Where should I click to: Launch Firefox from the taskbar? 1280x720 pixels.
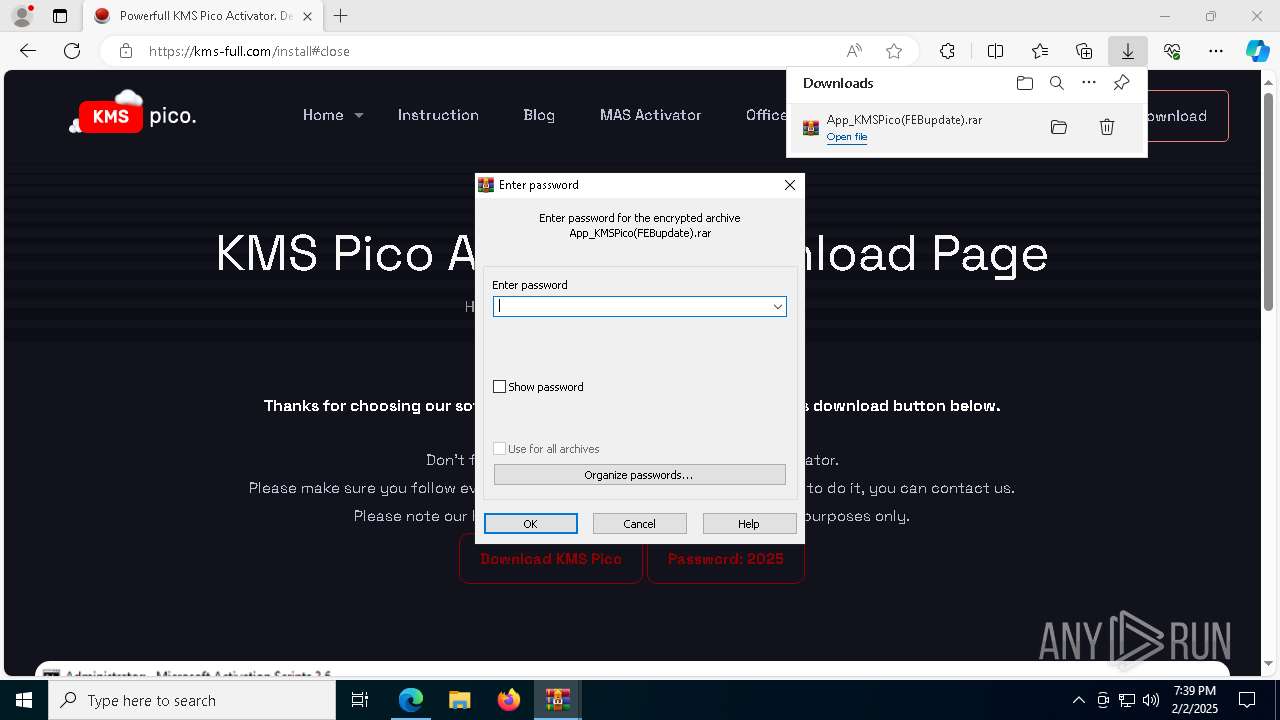tap(509, 700)
